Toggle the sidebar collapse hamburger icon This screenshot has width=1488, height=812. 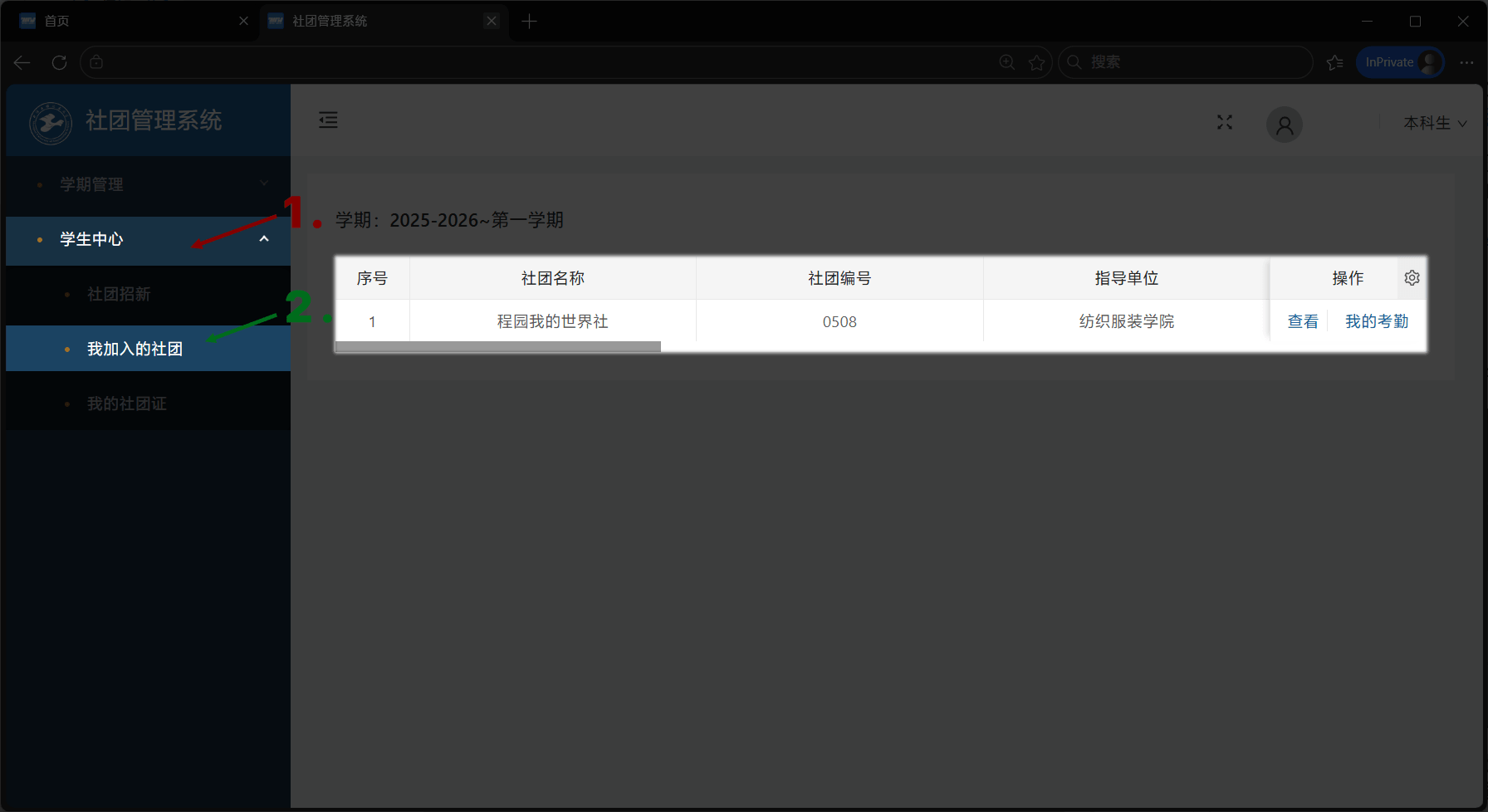(x=328, y=120)
